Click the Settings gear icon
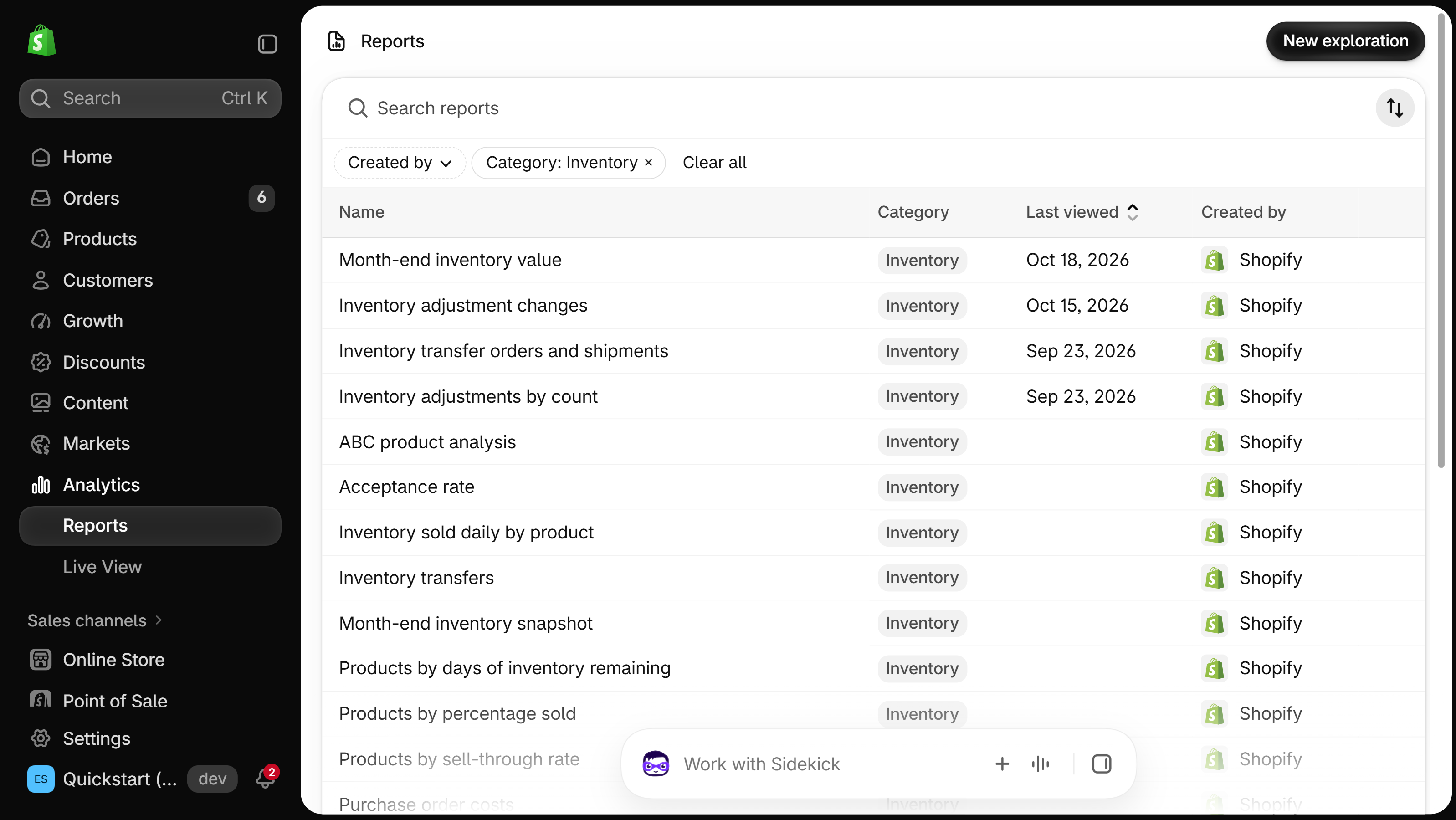Viewport: 1456px width, 820px height. click(41, 738)
